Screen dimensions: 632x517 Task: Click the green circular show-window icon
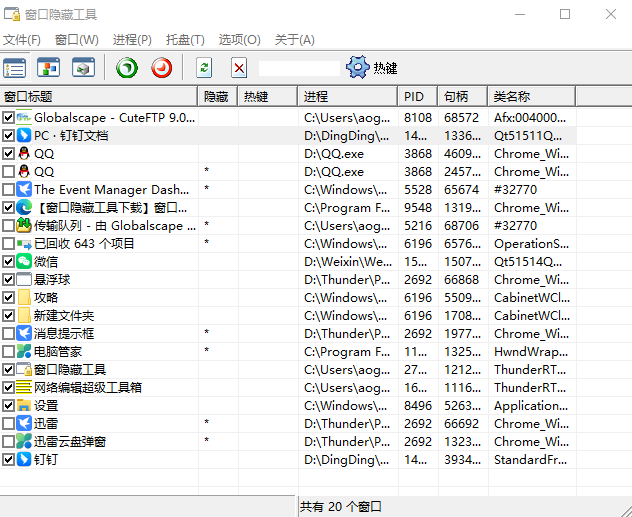coord(127,68)
